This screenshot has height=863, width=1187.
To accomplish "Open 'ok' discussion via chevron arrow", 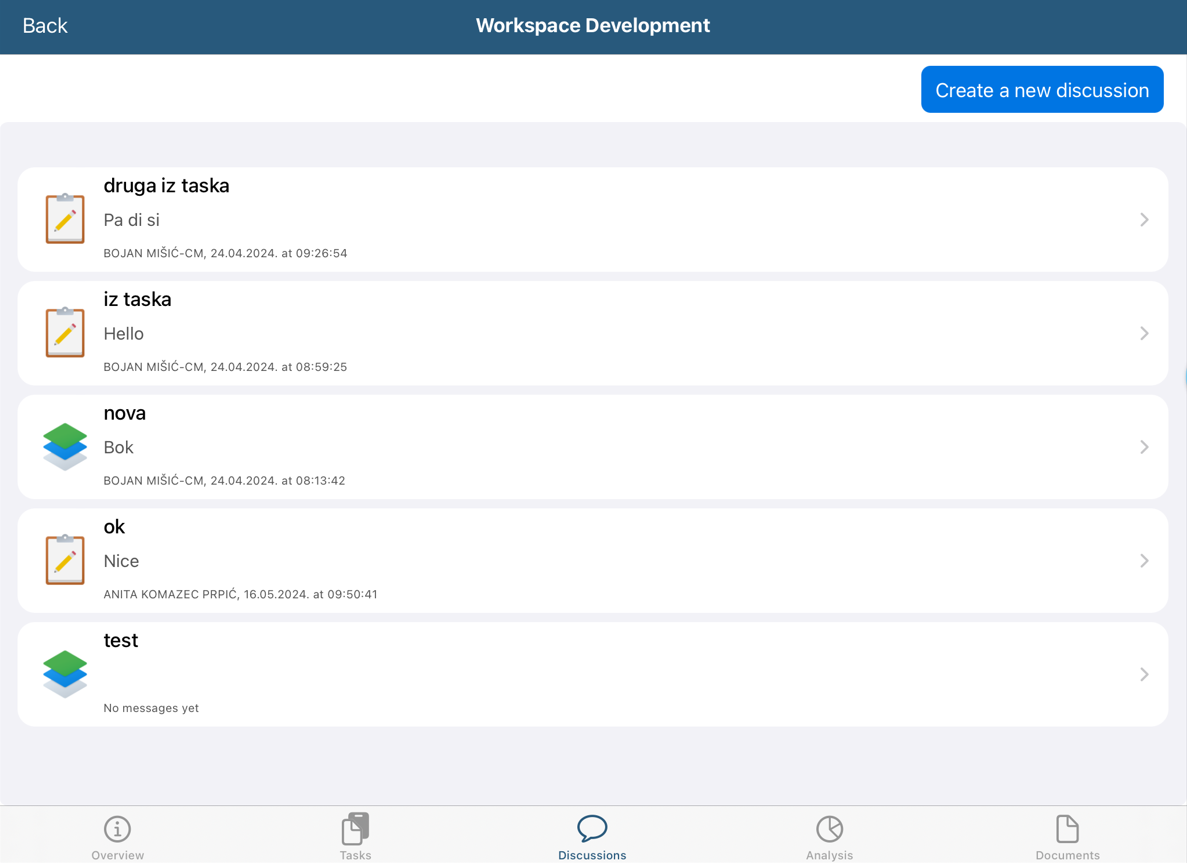I will 1144,561.
